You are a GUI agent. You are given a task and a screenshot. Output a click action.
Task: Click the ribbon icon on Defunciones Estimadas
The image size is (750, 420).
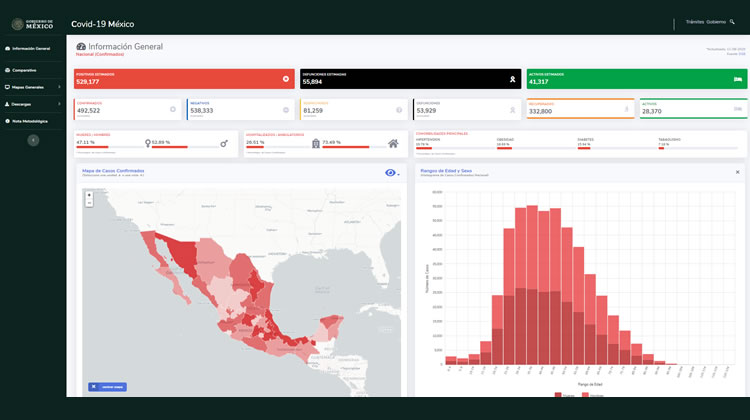[513, 78]
